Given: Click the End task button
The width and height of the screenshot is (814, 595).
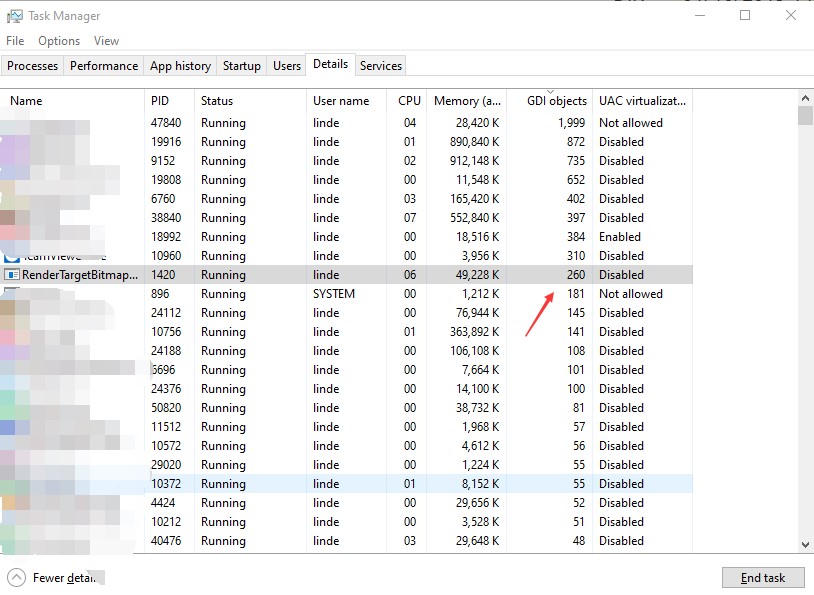Looking at the screenshot, I should pyautogui.click(x=763, y=577).
